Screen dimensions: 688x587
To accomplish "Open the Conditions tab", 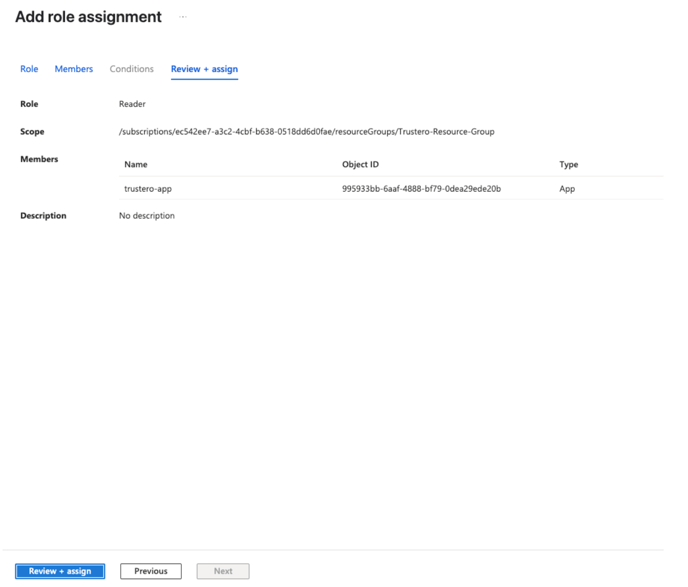I will click(x=131, y=69).
